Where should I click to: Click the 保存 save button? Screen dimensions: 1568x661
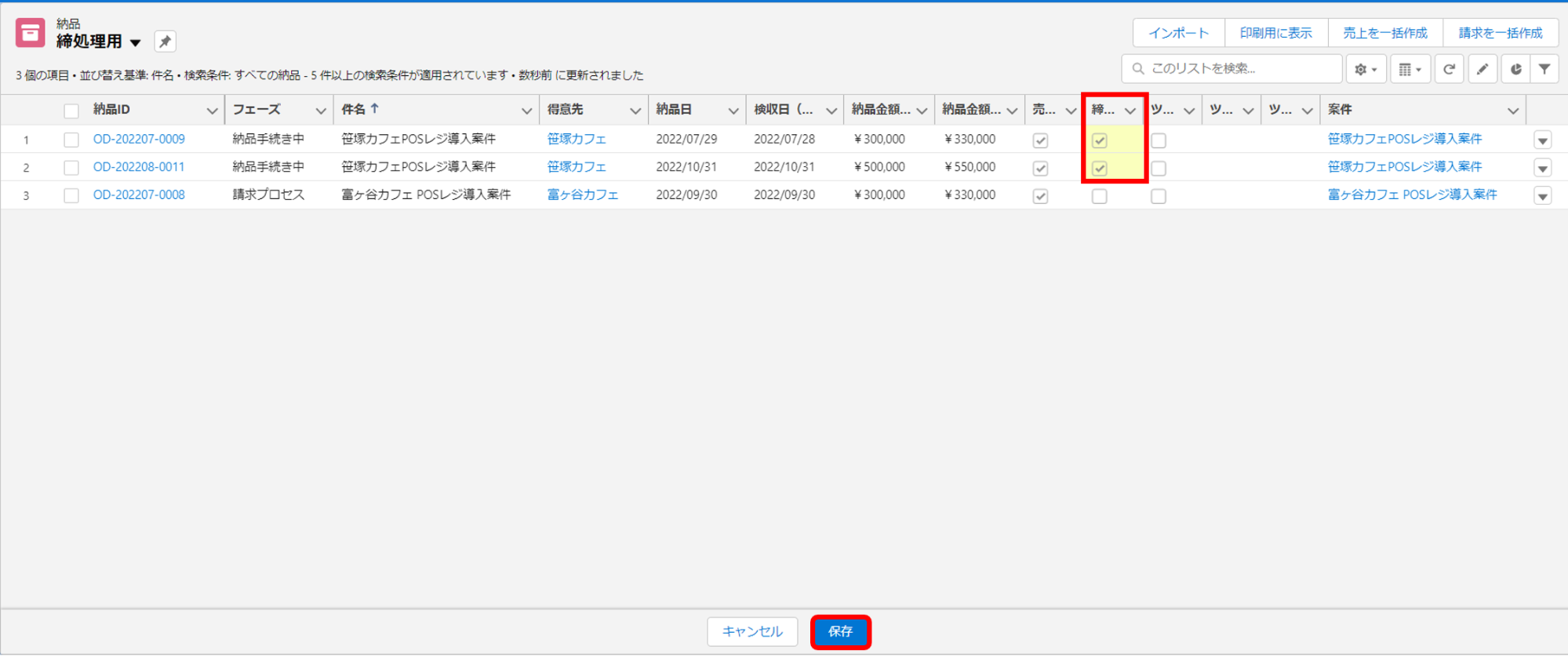tap(840, 631)
